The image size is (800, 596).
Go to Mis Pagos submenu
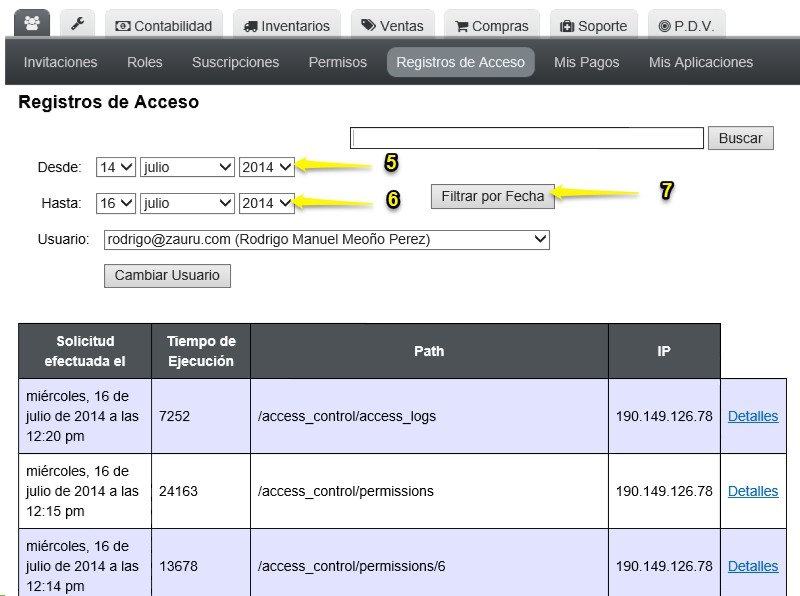tap(587, 62)
